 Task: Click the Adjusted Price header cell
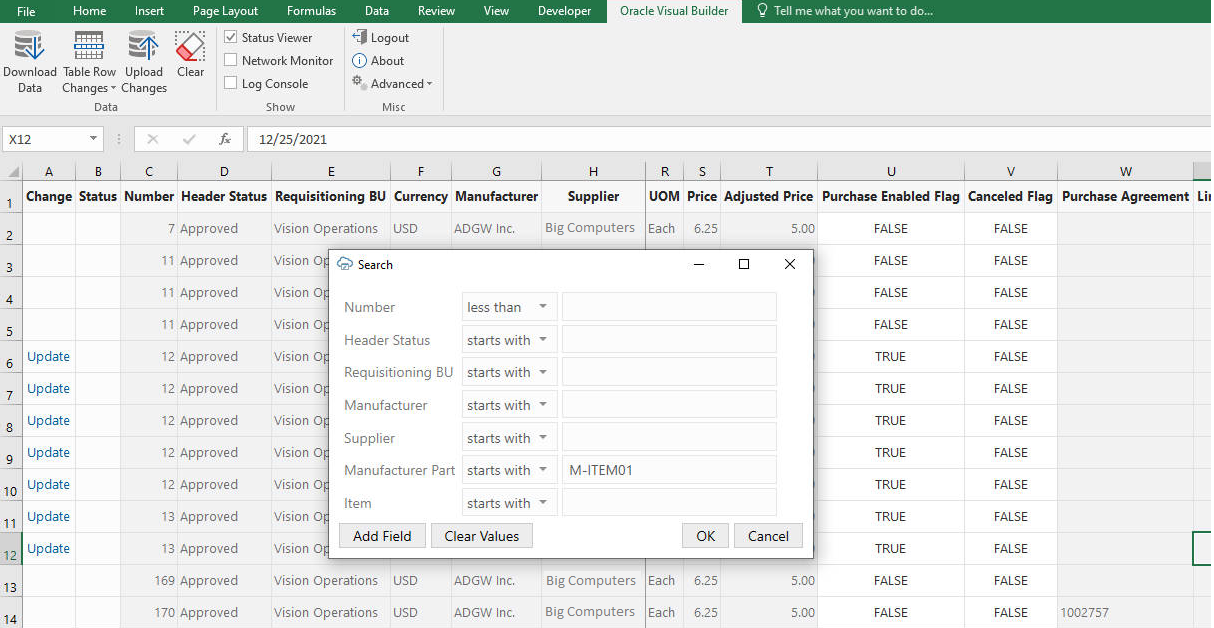[x=768, y=196]
